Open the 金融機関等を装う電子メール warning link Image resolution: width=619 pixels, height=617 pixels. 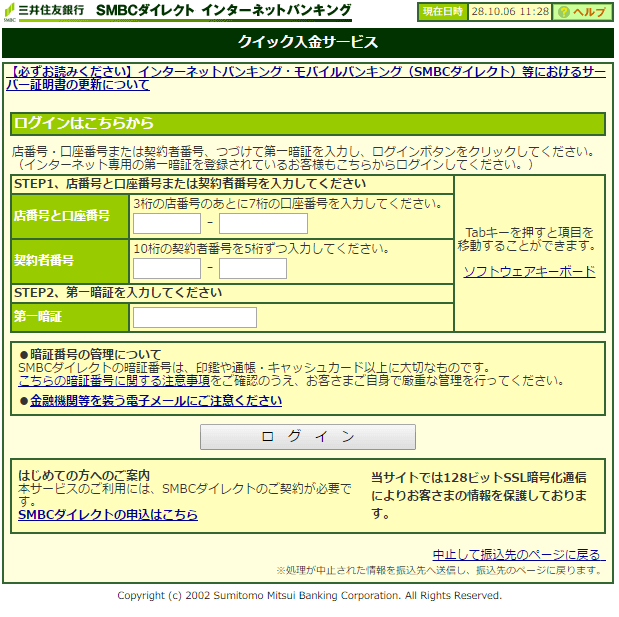click(x=156, y=401)
